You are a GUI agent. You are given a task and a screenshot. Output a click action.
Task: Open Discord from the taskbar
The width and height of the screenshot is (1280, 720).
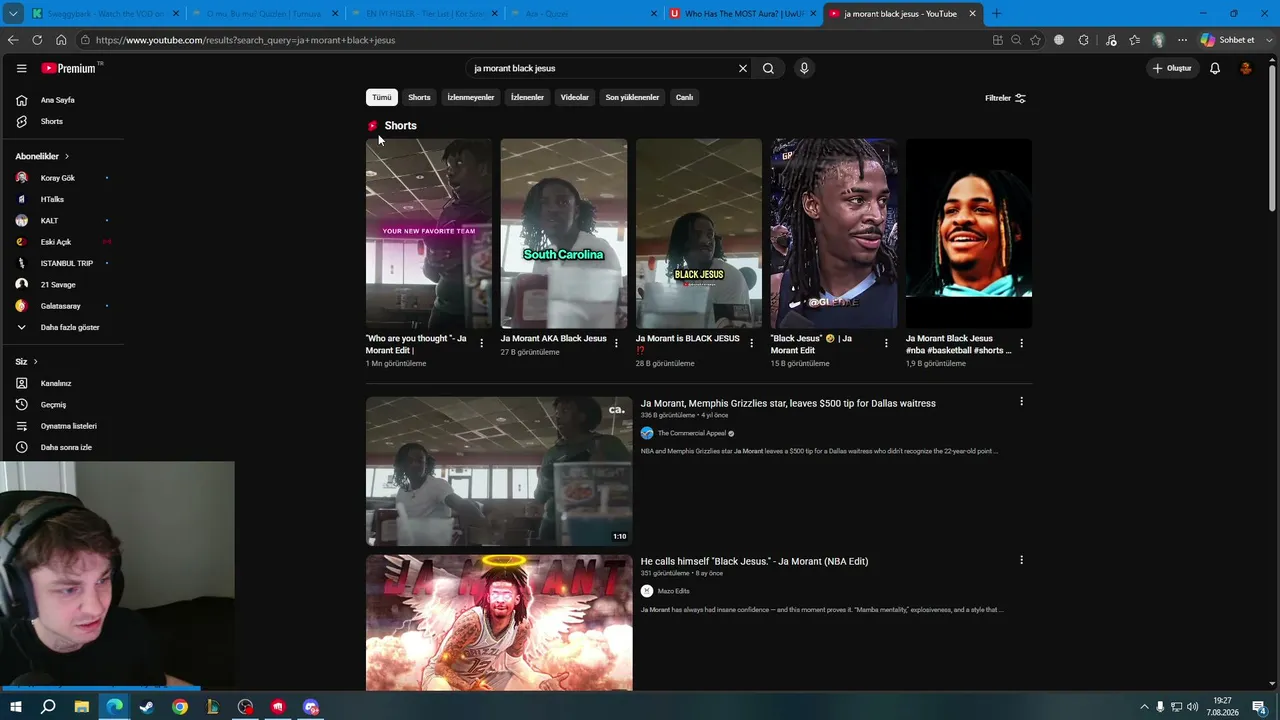coord(311,707)
